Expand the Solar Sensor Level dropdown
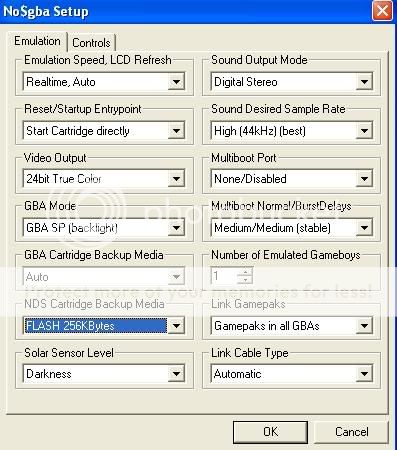 [x=104, y=374]
